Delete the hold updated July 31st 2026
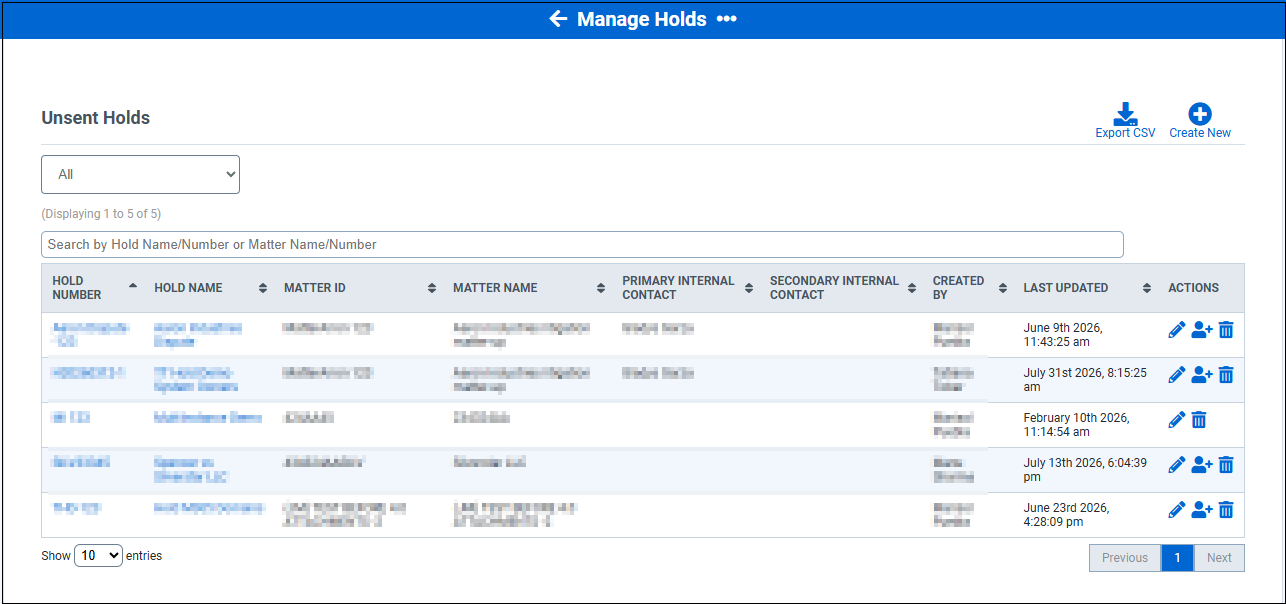 (1226, 375)
